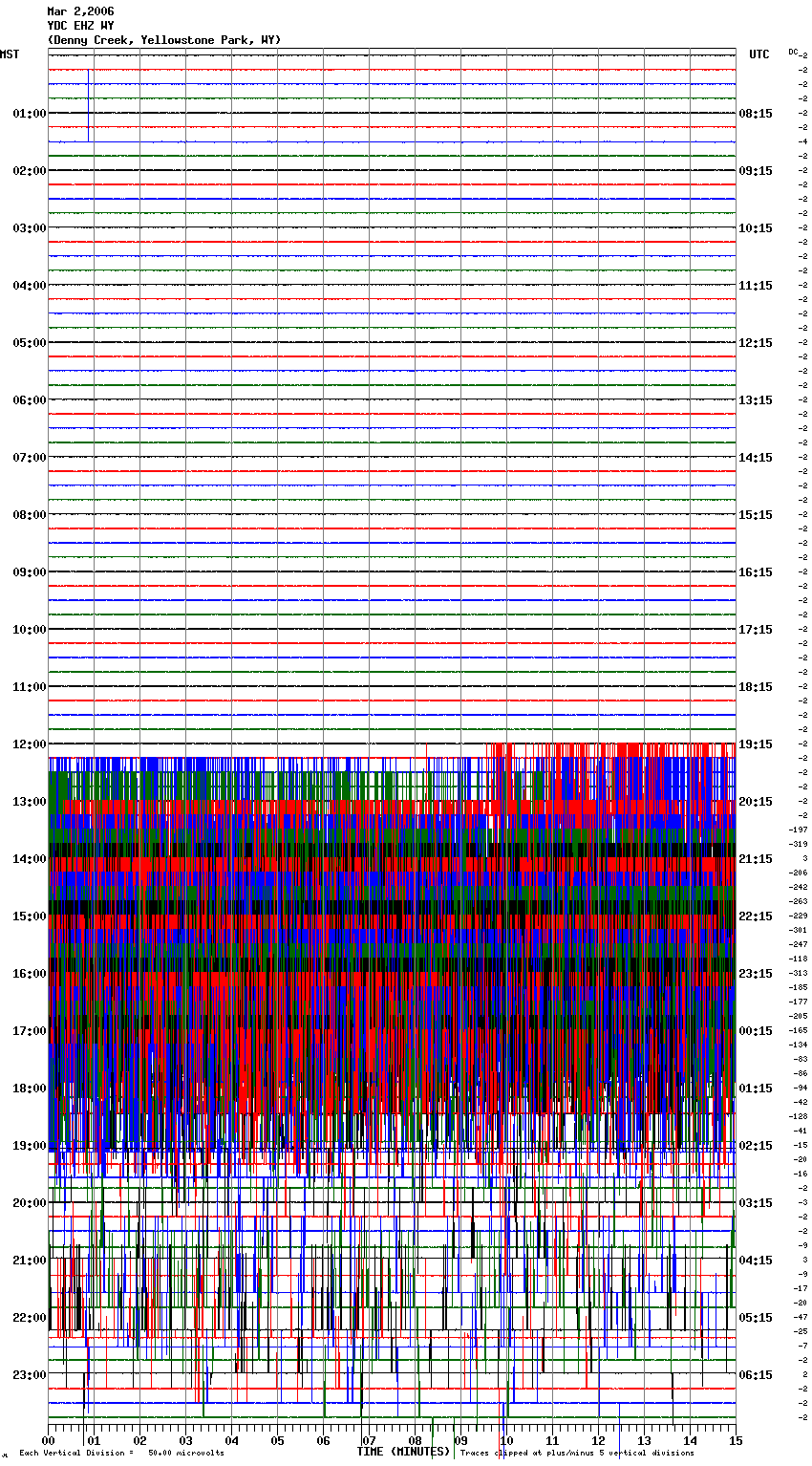This screenshot has height=1466, width=812.
Task: Click minute tick label '00' on bottom axis
Action: [x=48, y=1440]
